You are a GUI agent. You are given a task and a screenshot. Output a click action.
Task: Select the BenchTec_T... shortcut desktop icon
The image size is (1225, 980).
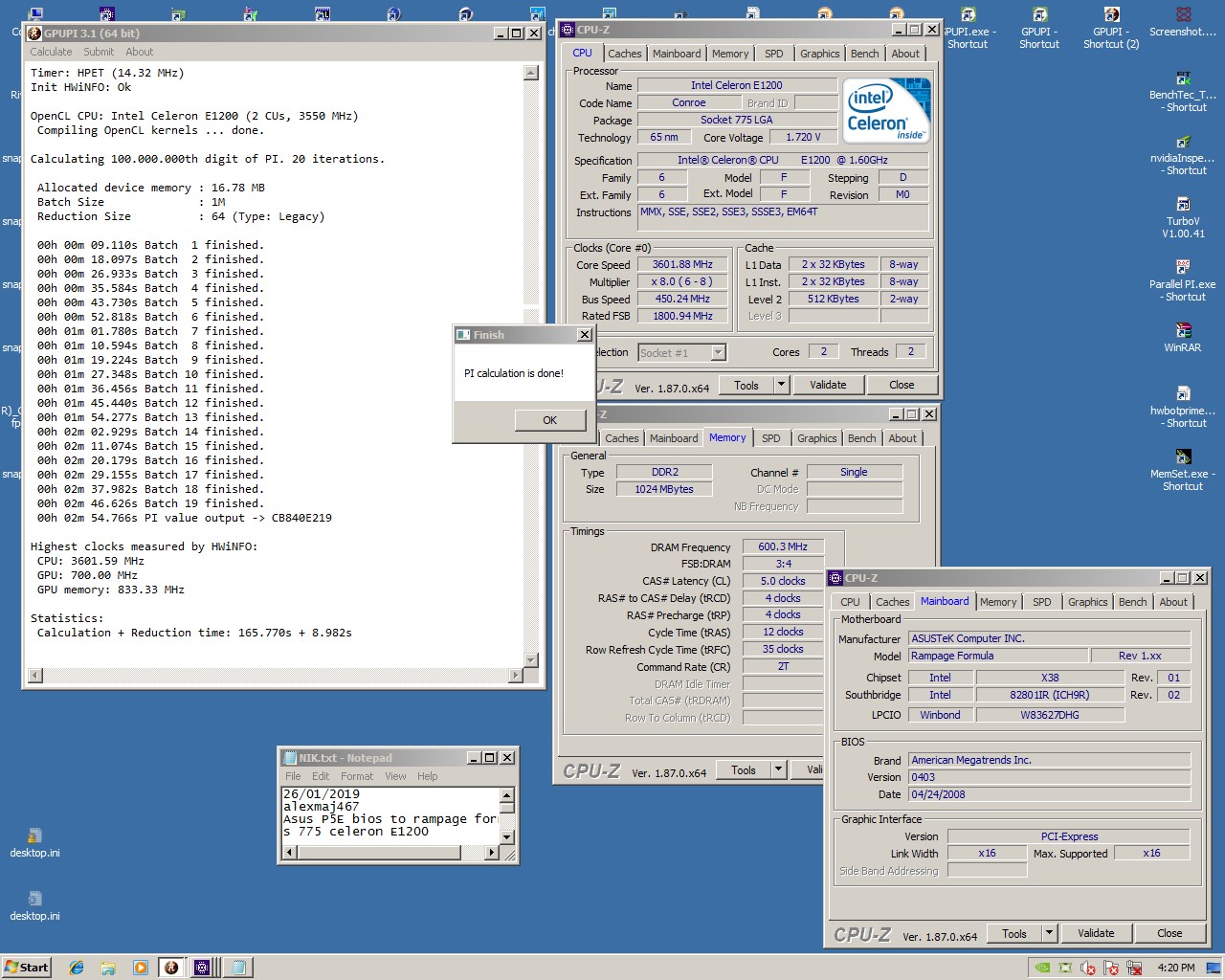[1183, 92]
